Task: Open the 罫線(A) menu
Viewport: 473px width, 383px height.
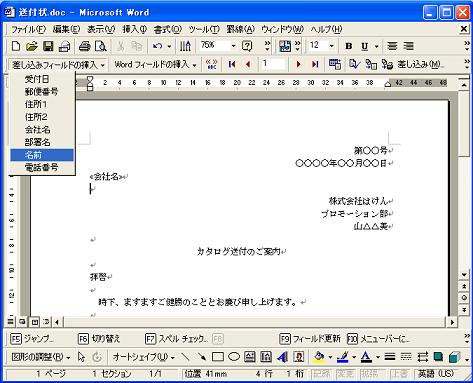Action: point(240,29)
